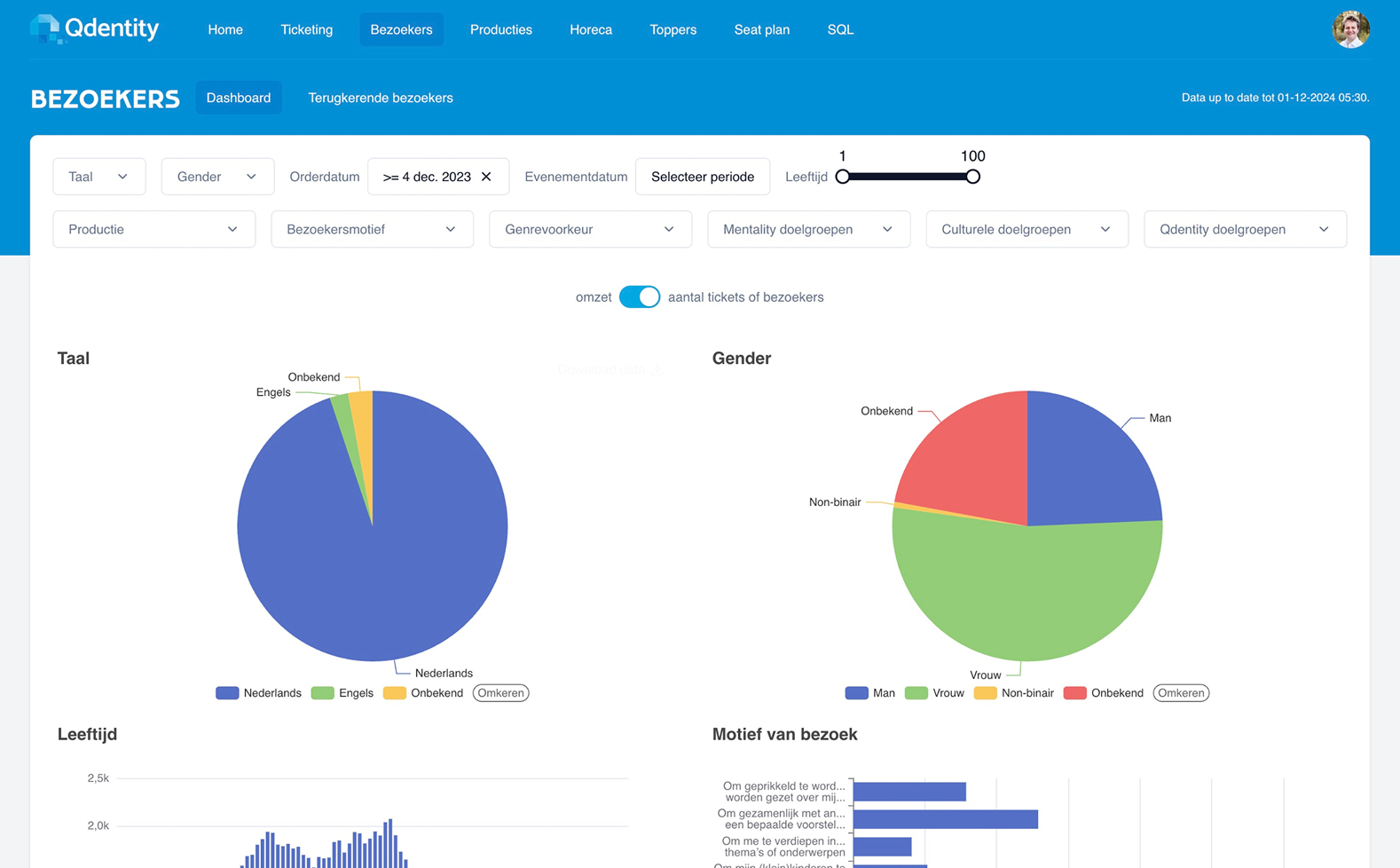This screenshot has height=868, width=1400.
Task: Open the Qdentity doelgroepen dropdown
Action: (x=1244, y=230)
